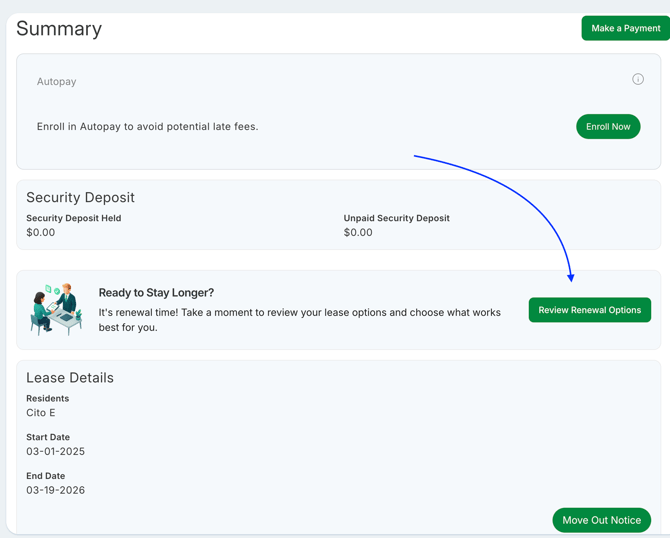Click the Lease Details heading

tap(70, 378)
